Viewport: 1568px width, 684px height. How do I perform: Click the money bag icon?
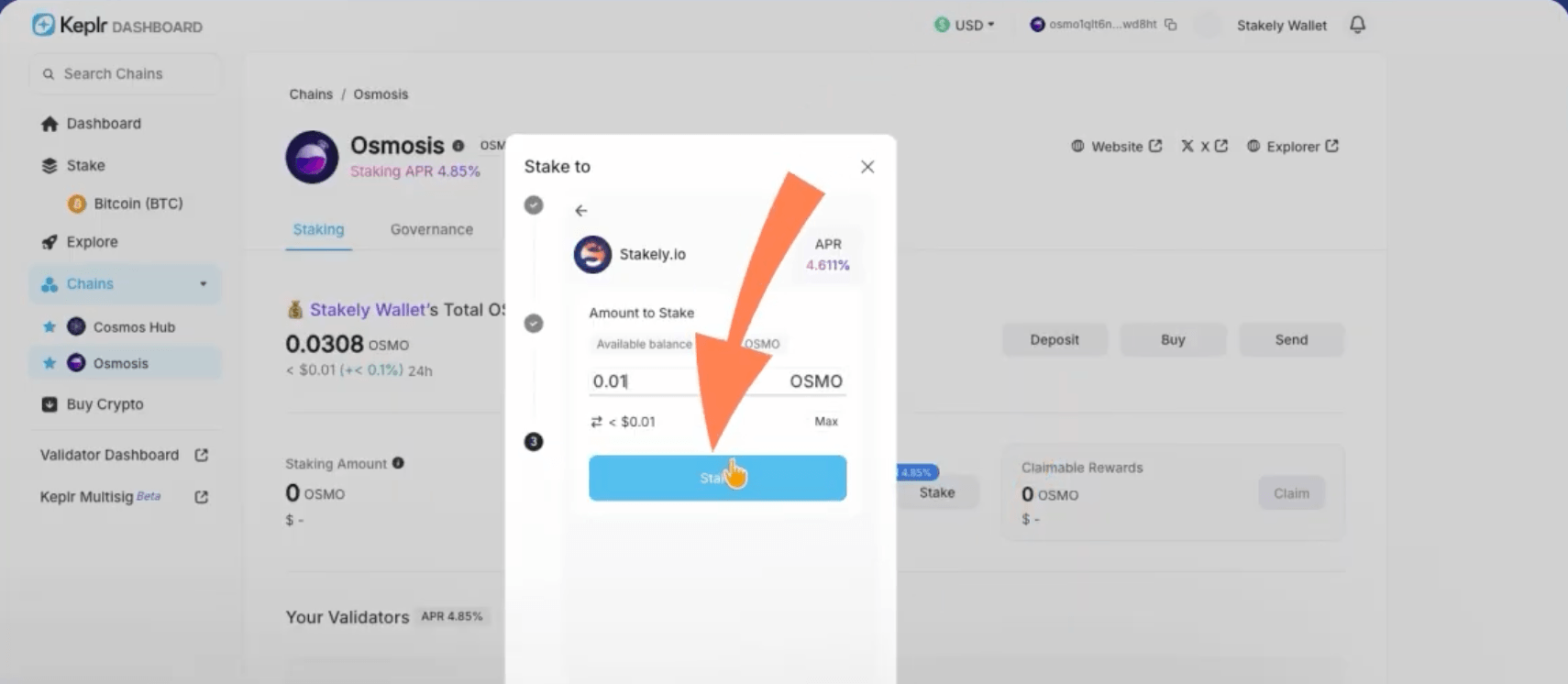click(x=295, y=310)
